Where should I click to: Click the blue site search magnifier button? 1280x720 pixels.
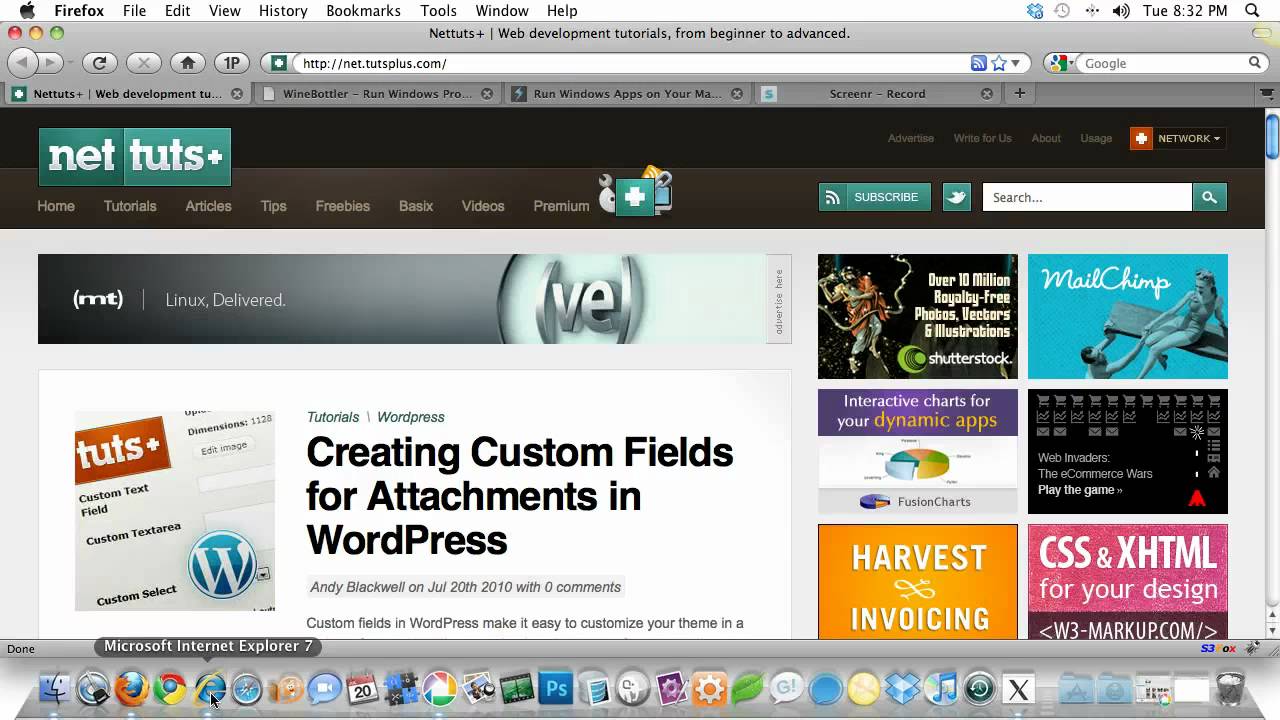tap(1209, 197)
